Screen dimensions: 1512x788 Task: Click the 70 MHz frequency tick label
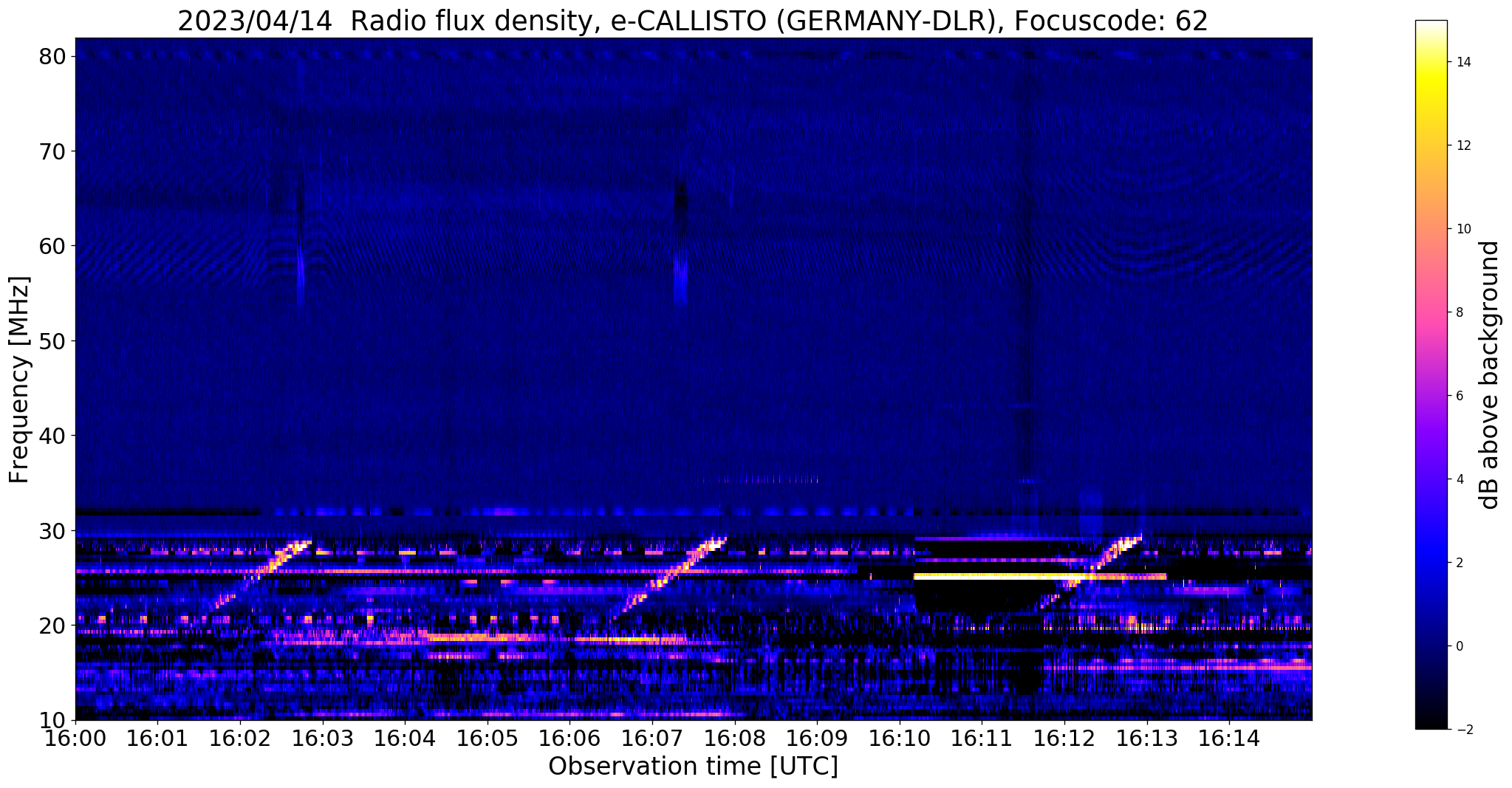tap(54, 151)
